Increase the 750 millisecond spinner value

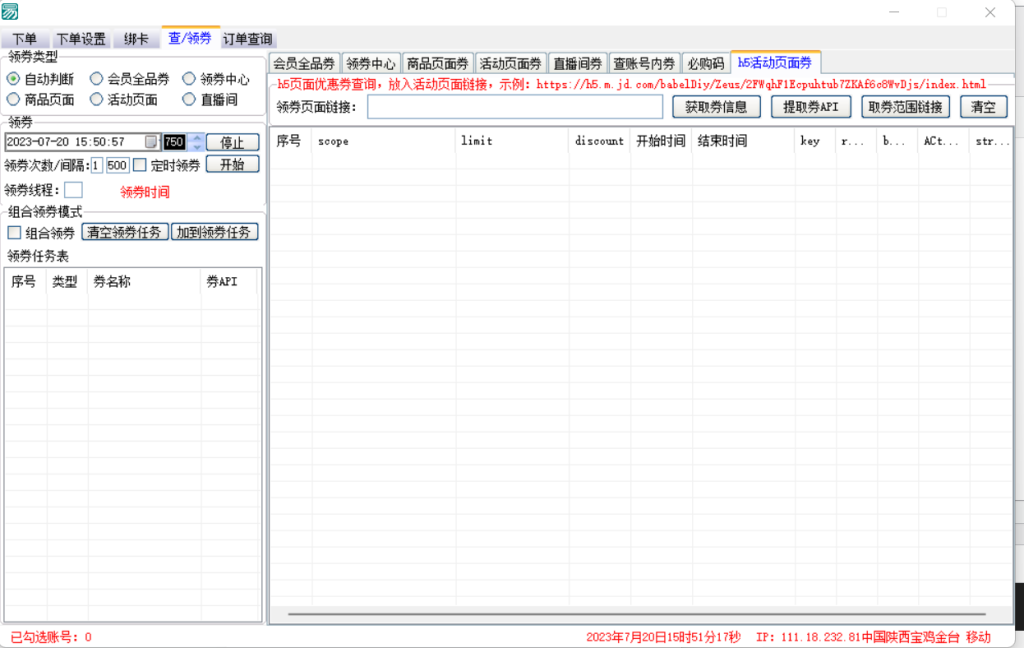pos(196,138)
